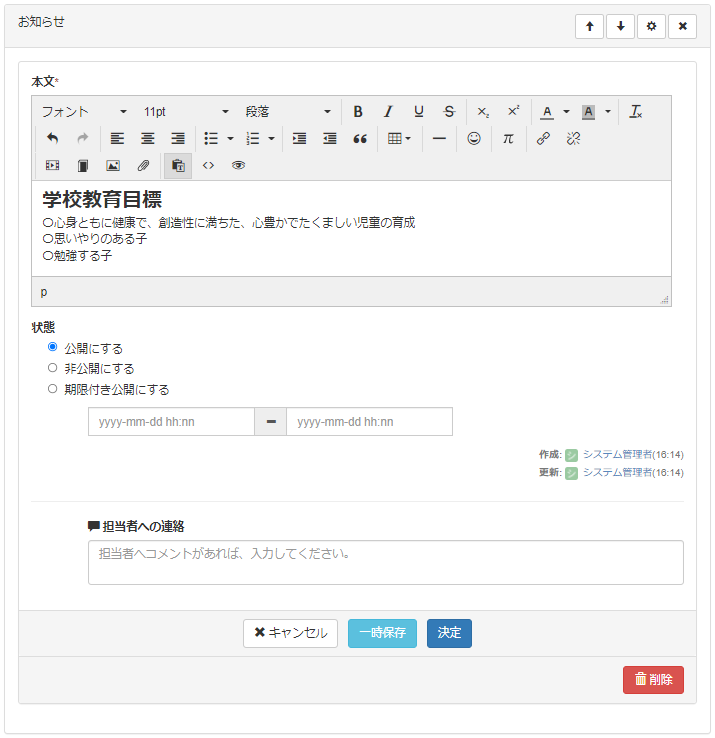This screenshot has width=715, height=738.
Task: Attach a file with paperclip icon
Action: click(143, 166)
